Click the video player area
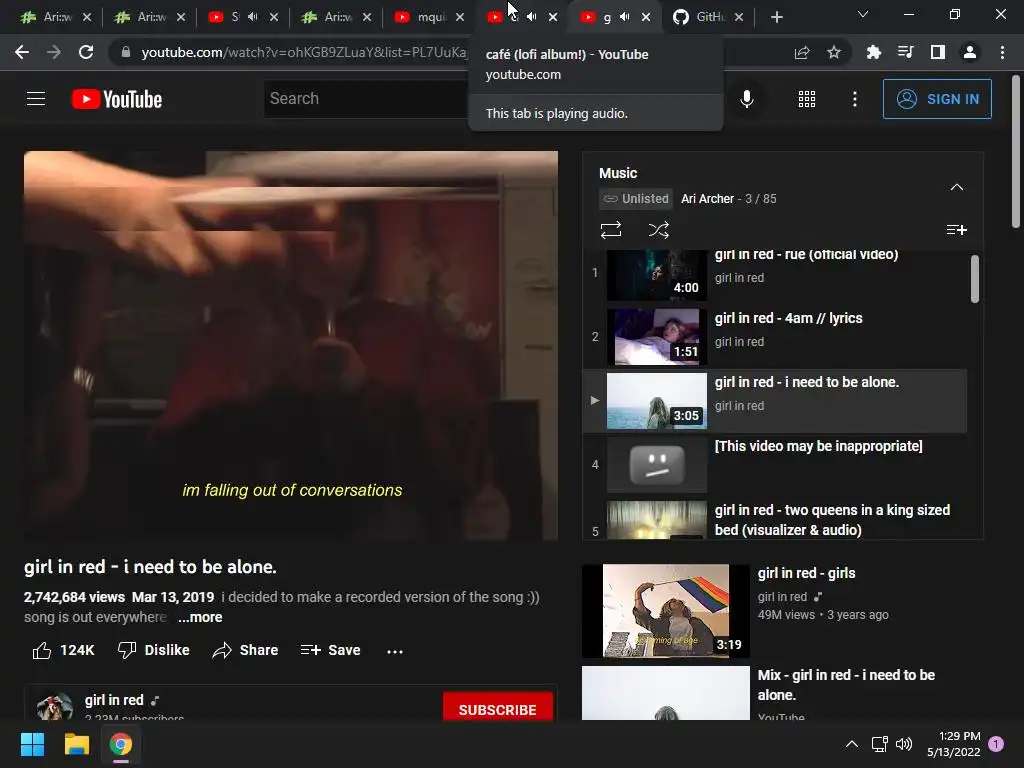 point(291,345)
